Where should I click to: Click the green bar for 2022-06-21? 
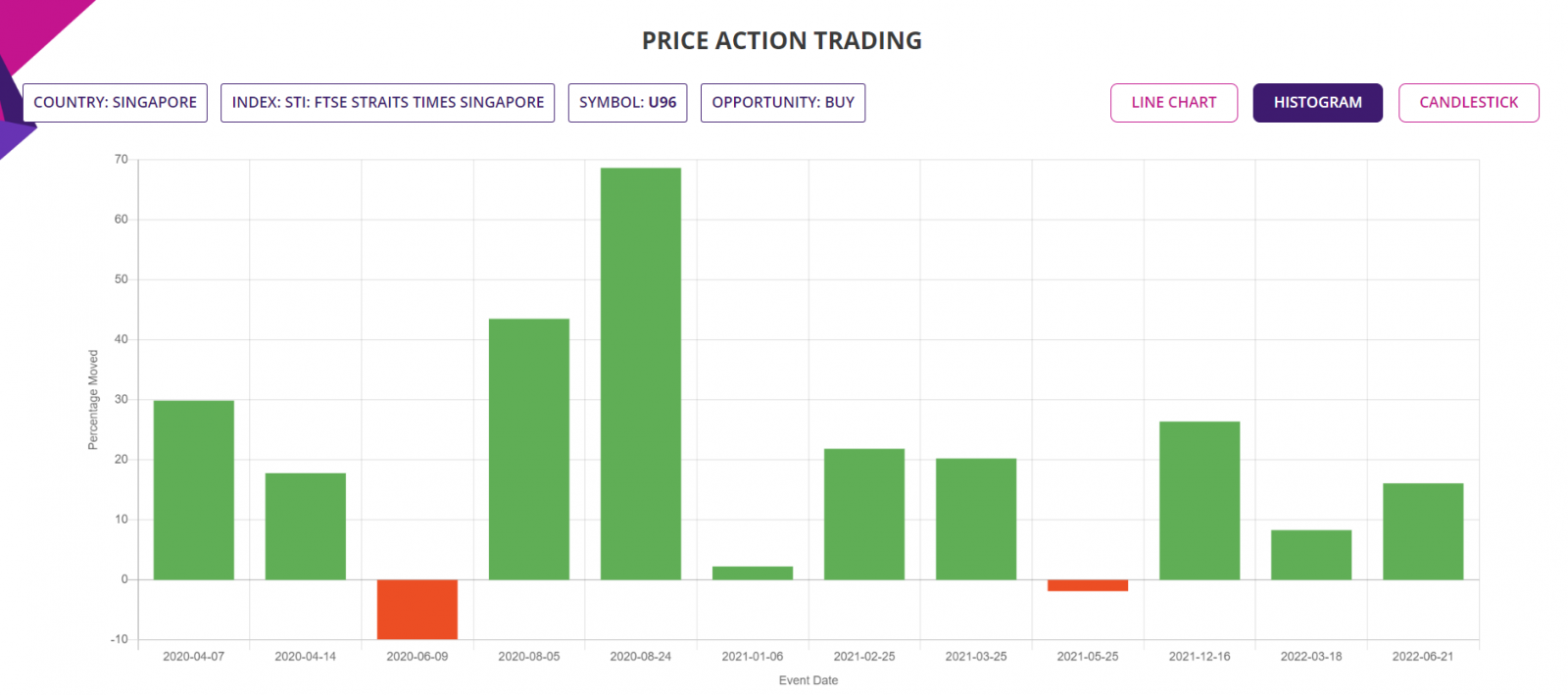pos(1423,531)
